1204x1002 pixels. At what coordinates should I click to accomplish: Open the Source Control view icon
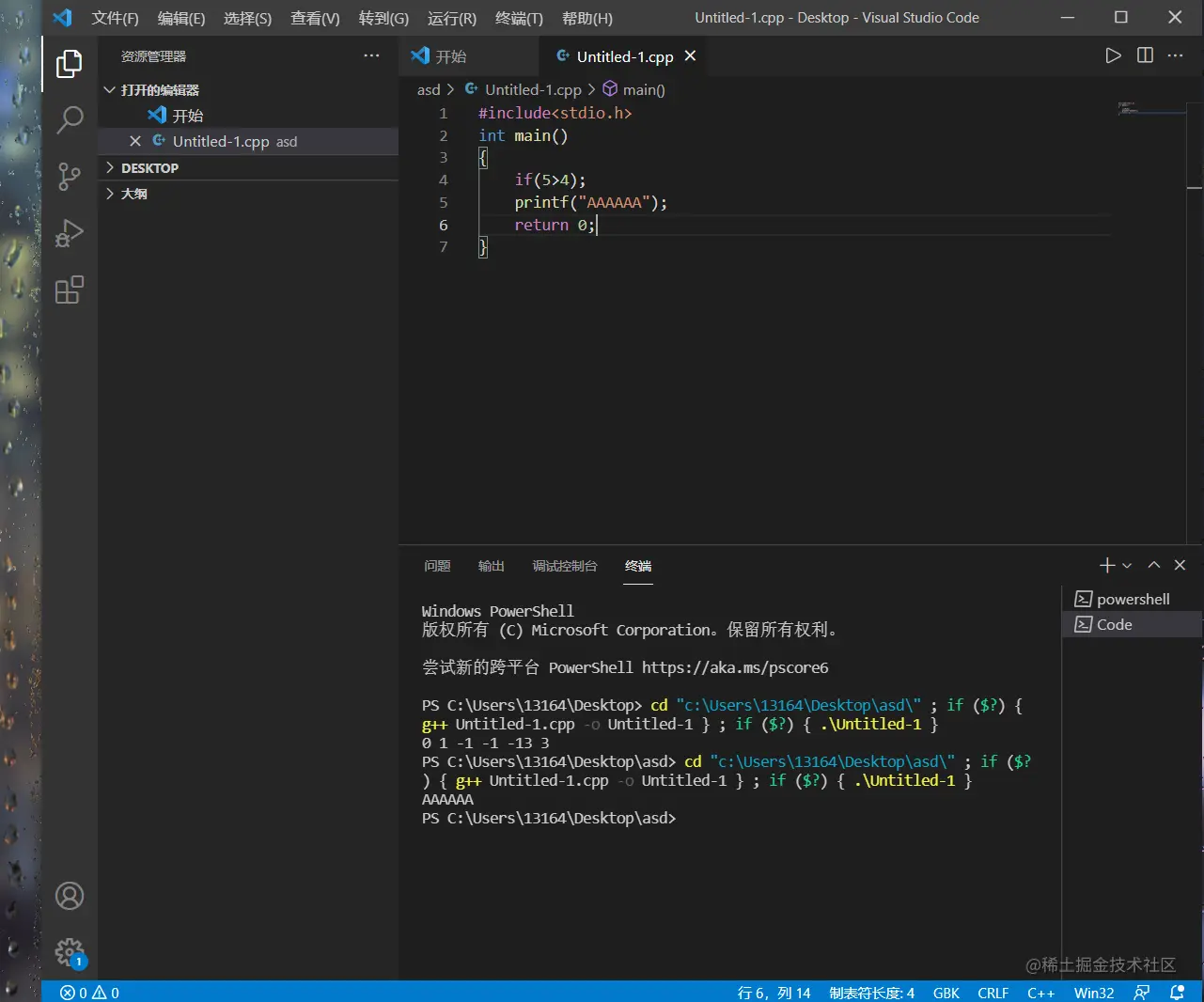click(70, 177)
